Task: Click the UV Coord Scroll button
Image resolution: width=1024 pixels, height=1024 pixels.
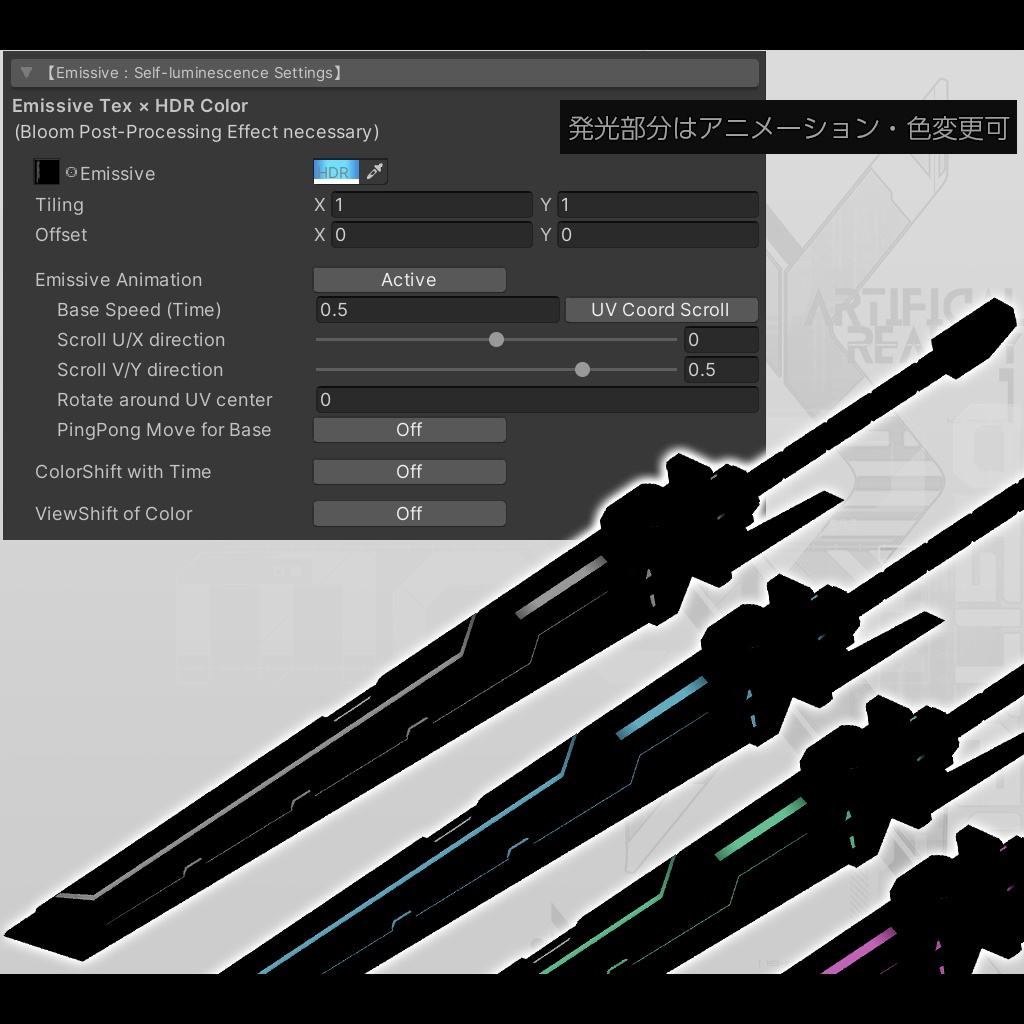Action: click(661, 310)
